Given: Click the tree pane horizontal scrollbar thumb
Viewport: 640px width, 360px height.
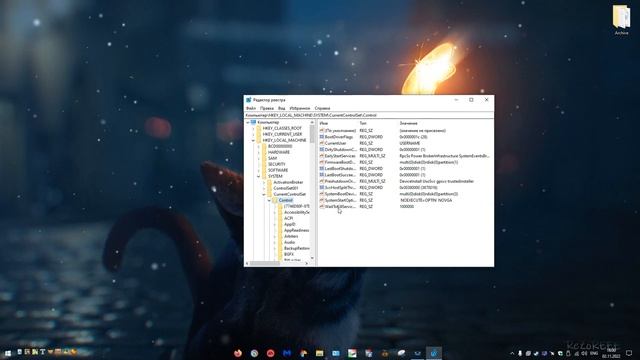Looking at the screenshot, I should pyautogui.click(x=265, y=263).
